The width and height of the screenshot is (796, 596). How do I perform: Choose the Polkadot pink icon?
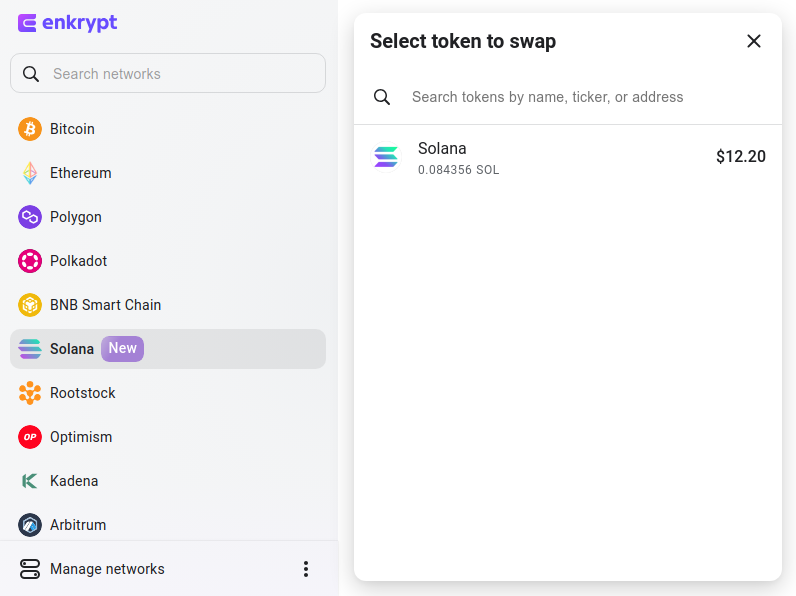click(x=30, y=261)
